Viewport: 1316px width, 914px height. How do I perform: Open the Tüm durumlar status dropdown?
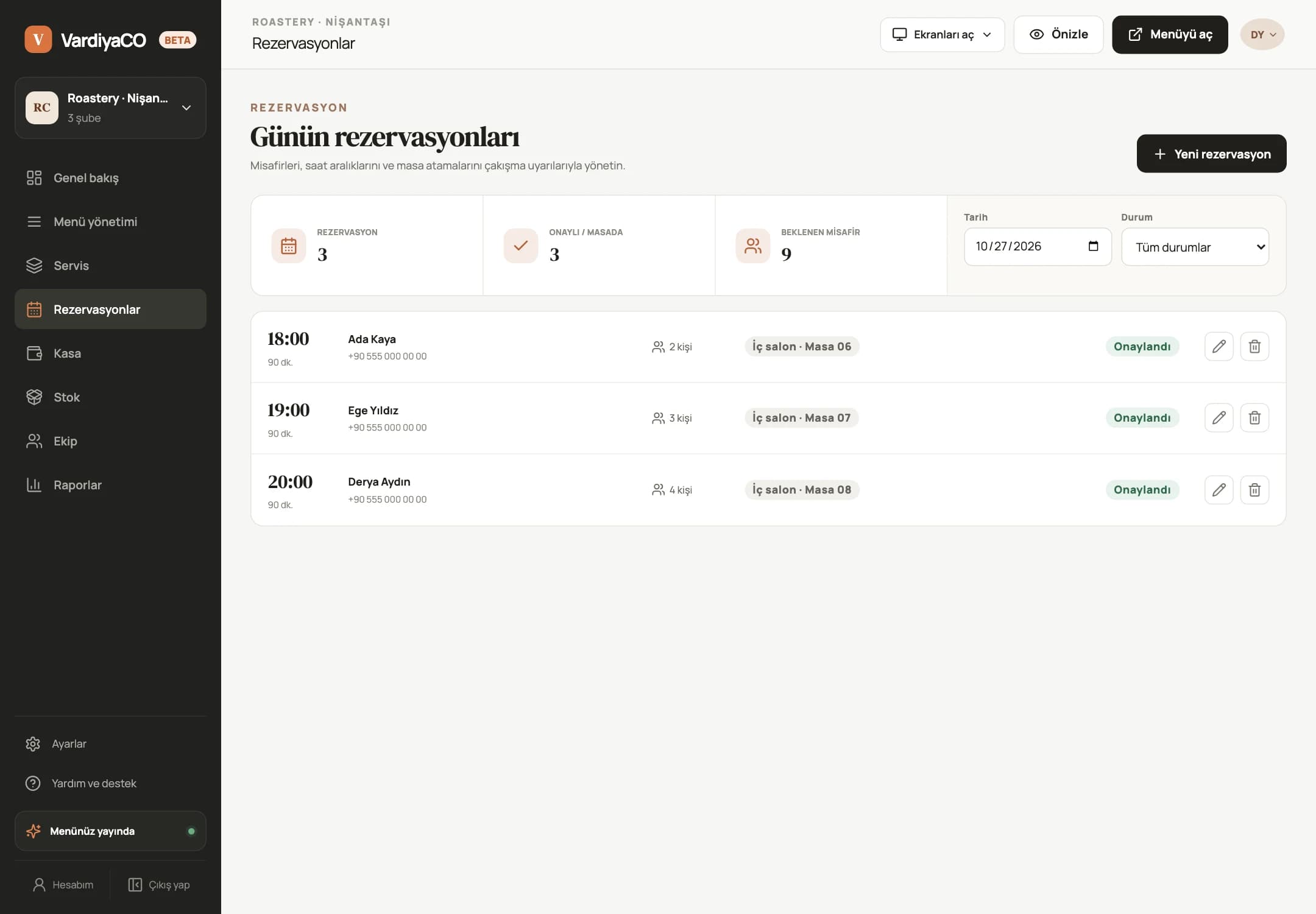(1195, 247)
